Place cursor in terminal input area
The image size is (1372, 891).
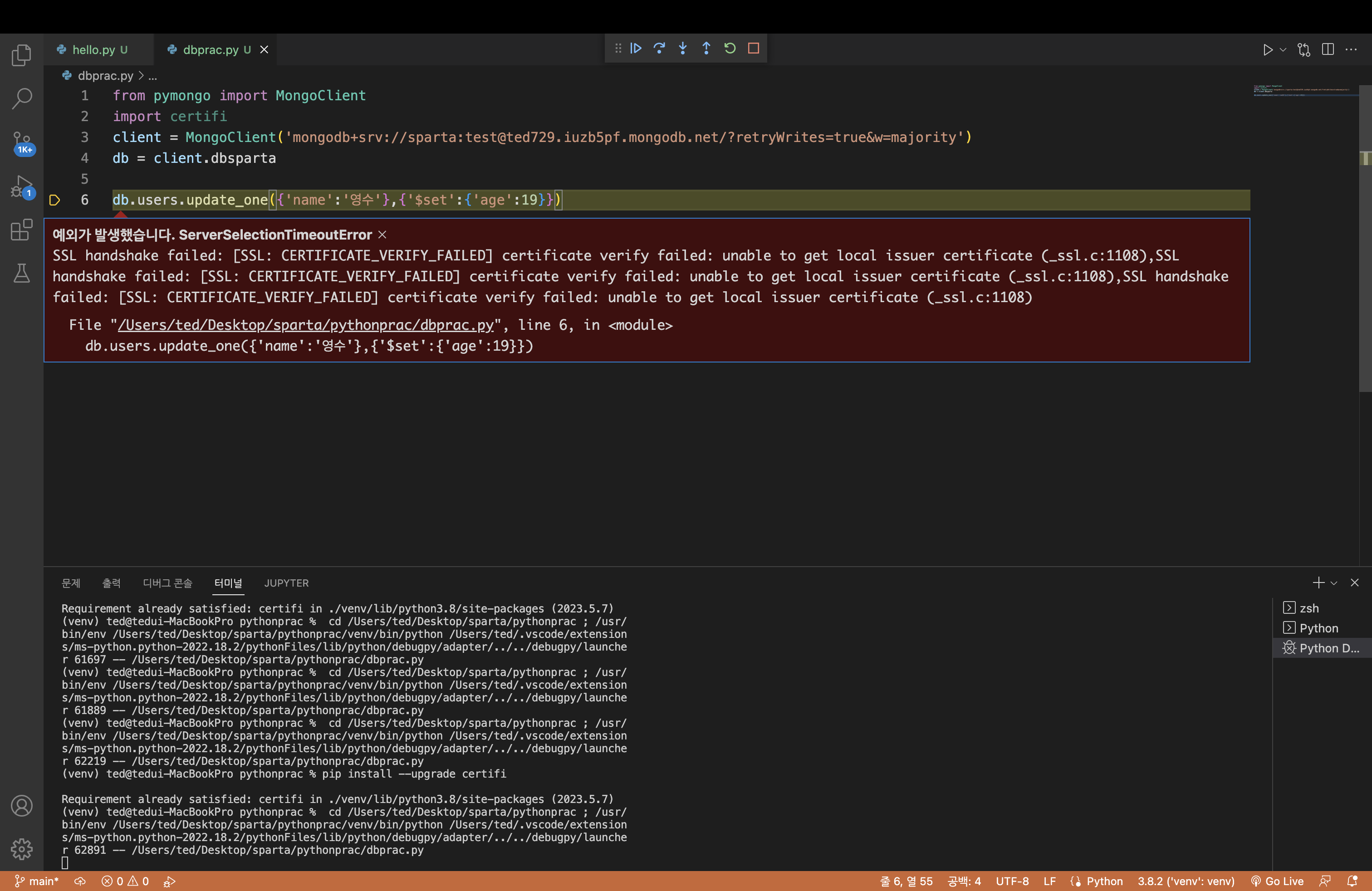[65, 863]
